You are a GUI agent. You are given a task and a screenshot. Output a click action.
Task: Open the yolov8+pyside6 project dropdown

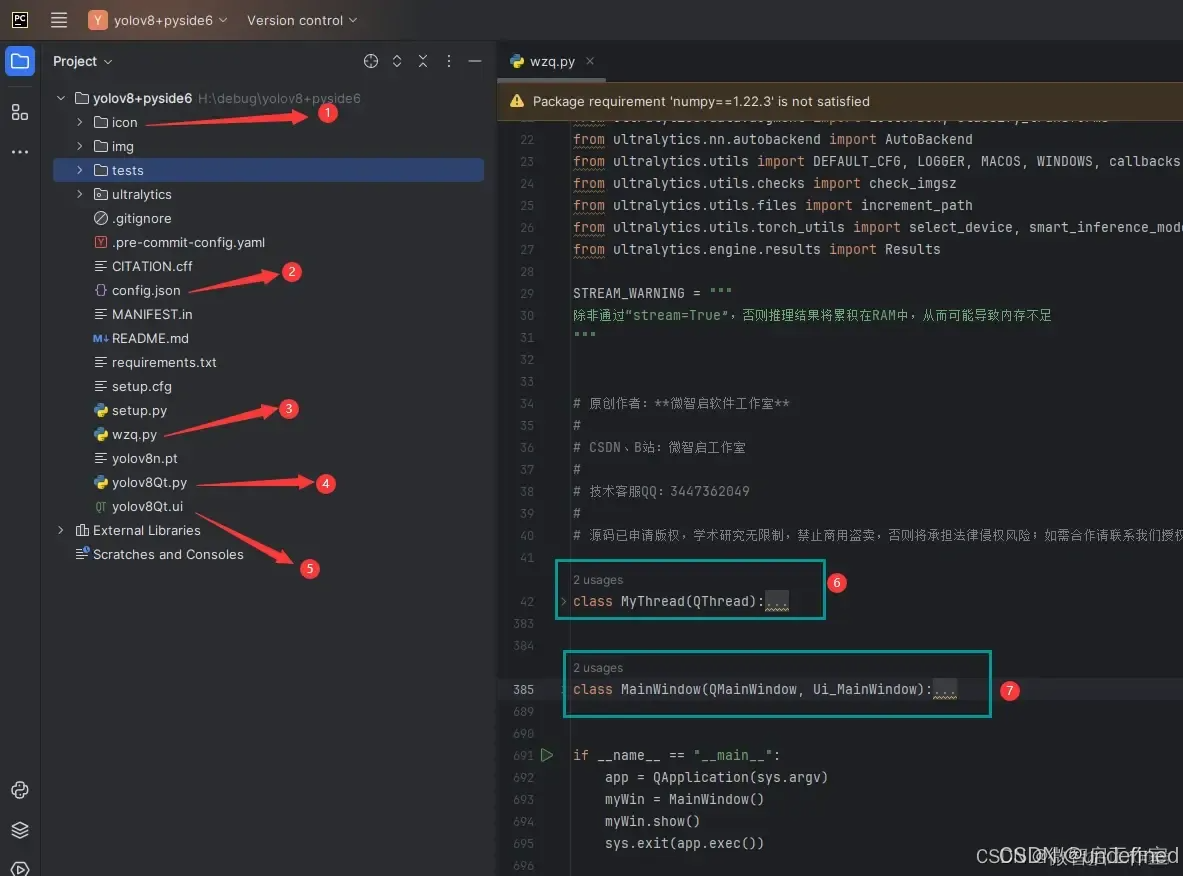pyautogui.click(x=159, y=20)
